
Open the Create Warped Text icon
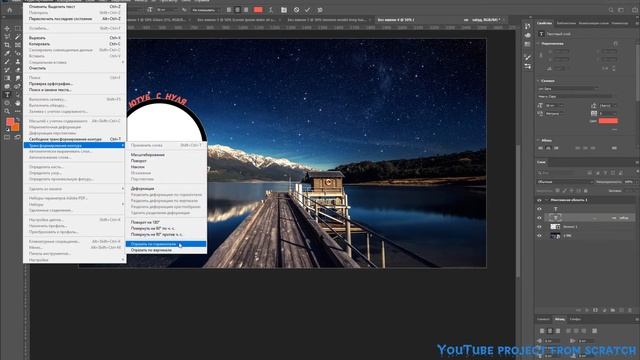pos(271,10)
